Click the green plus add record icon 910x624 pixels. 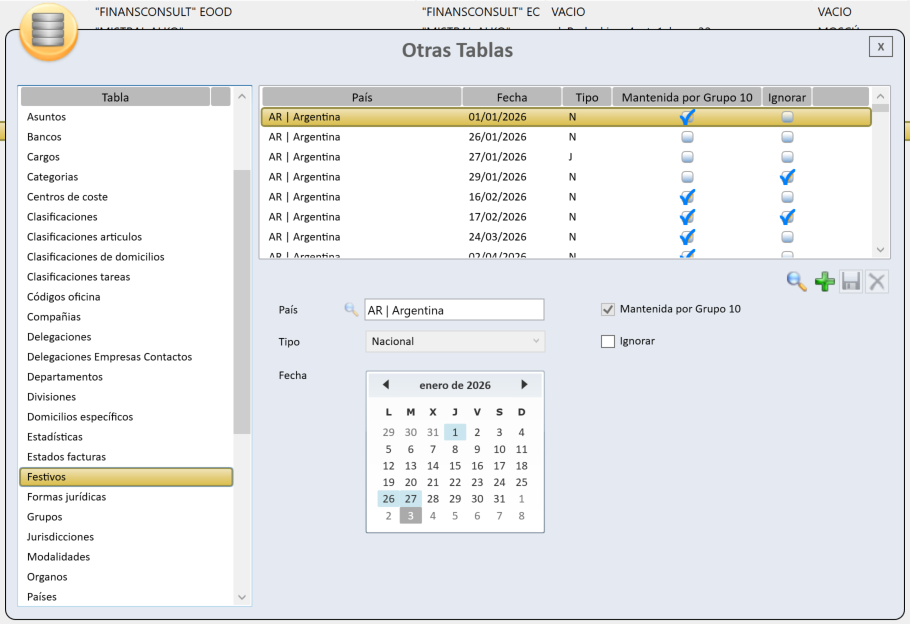click(x=824, y=283)
